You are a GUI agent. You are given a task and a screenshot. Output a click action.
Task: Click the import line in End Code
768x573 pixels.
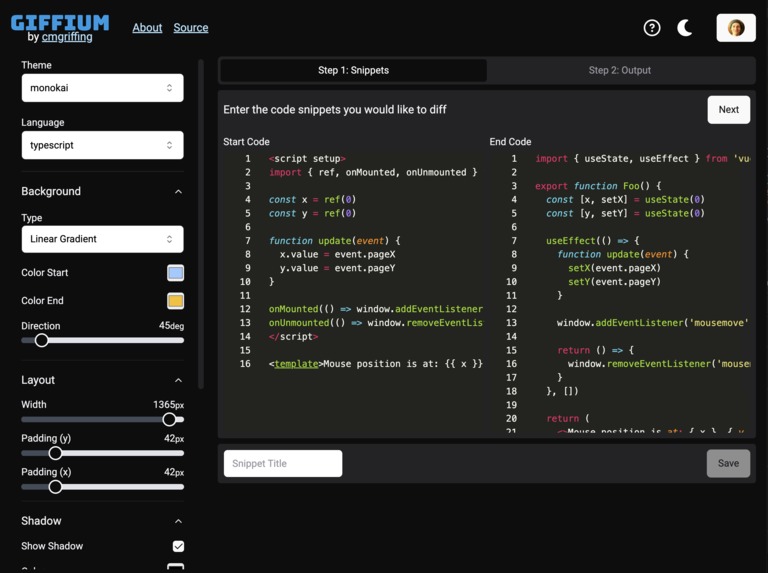pyautogui.click(x=643, y=159)
